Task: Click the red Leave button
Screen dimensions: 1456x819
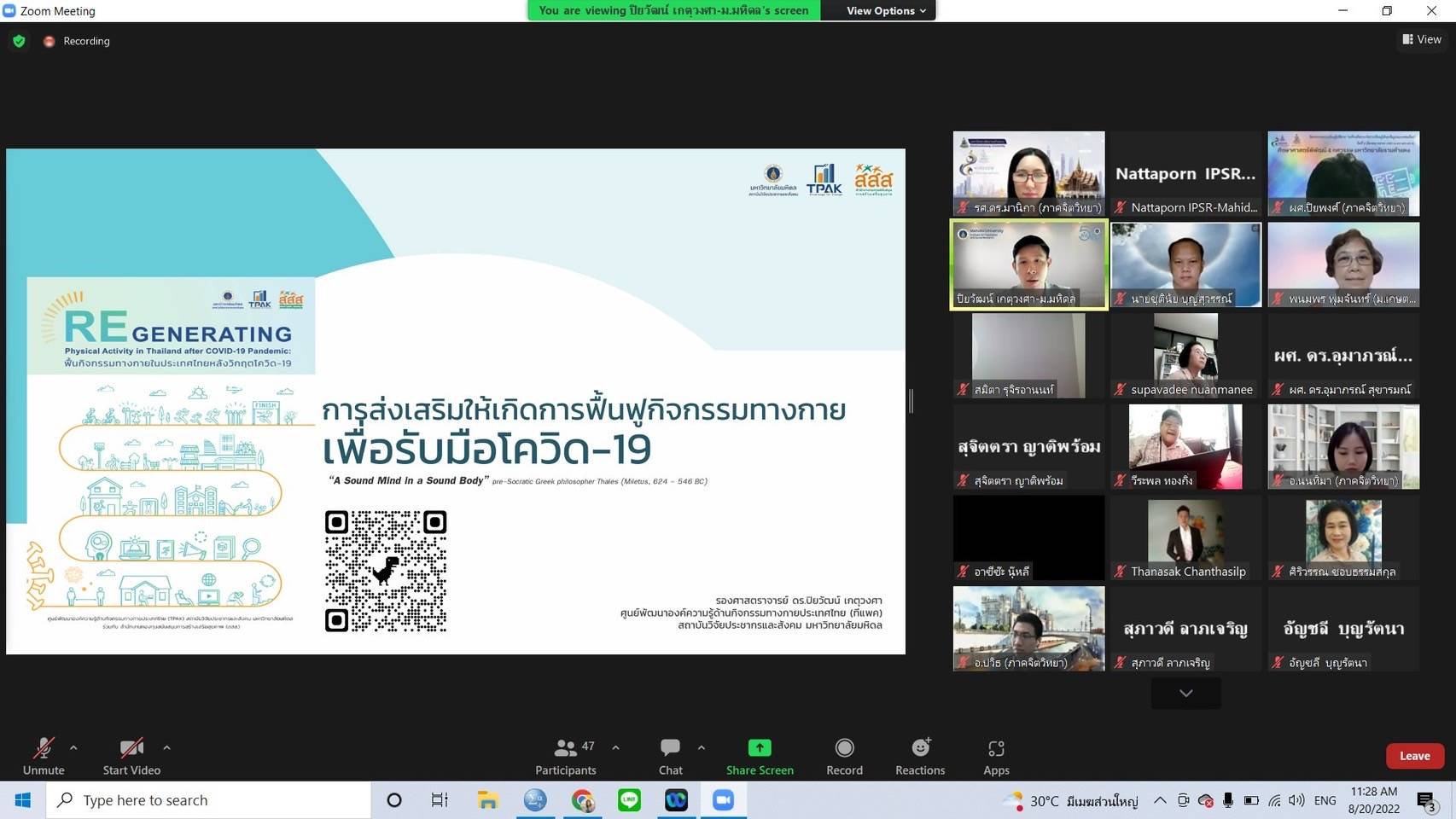Action: [x=1414, y=756]
